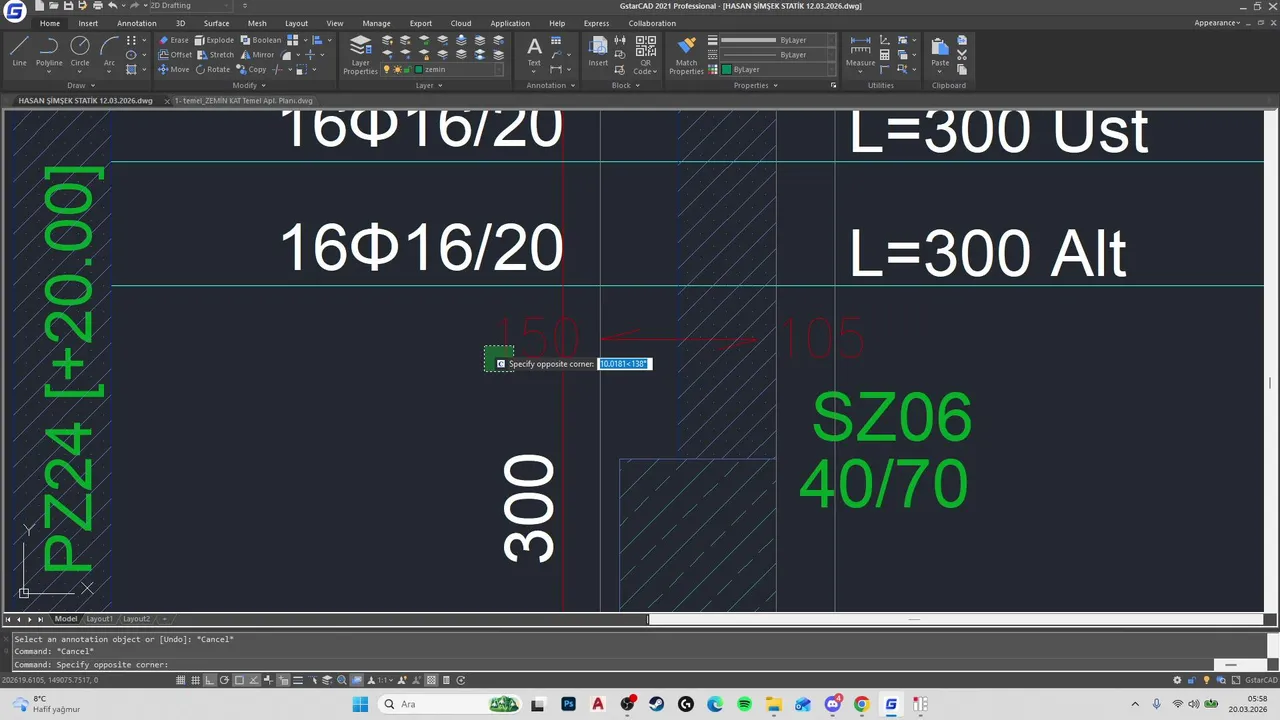1280x720 pixels.
Task: Open the Manage ribbon tab
Action: tap(376, 23)
